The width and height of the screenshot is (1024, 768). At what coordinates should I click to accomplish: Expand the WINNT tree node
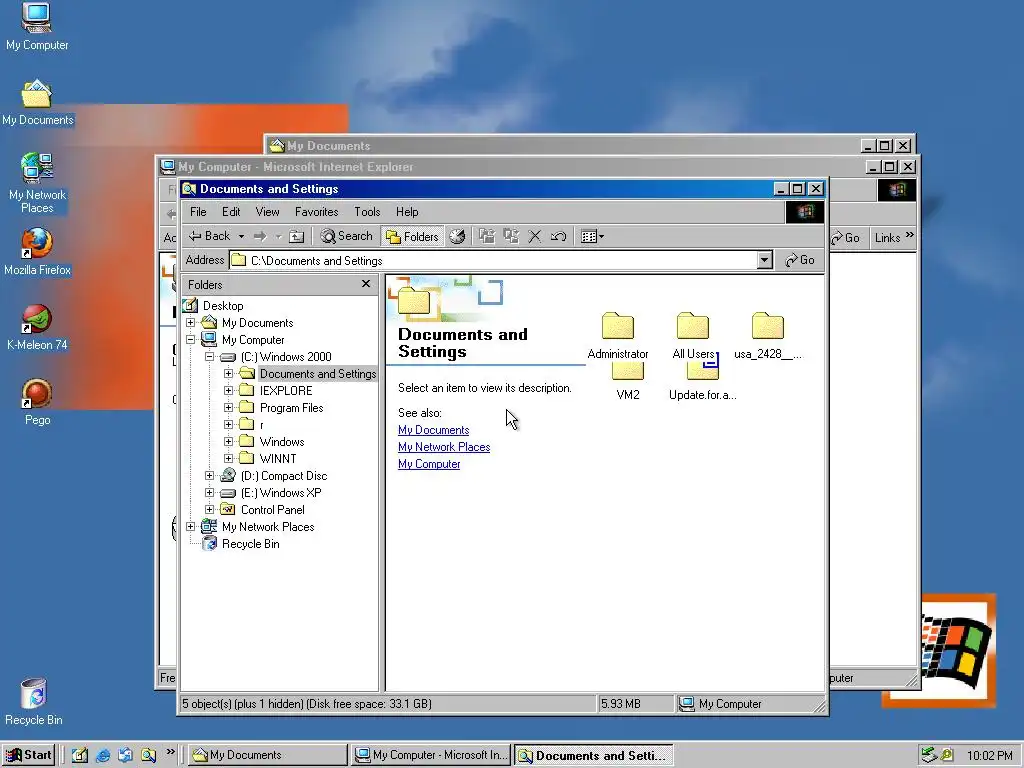[x=229, y=458]
